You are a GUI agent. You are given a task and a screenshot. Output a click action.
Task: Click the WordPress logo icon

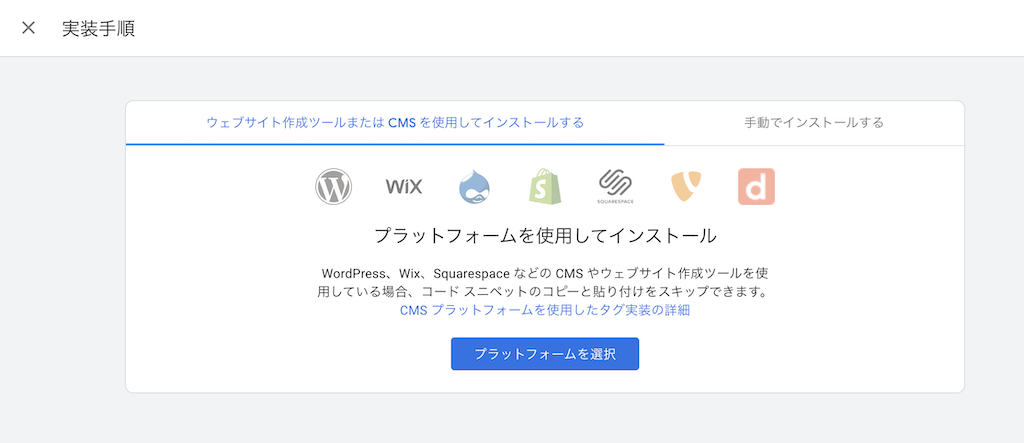coord(333,187)
